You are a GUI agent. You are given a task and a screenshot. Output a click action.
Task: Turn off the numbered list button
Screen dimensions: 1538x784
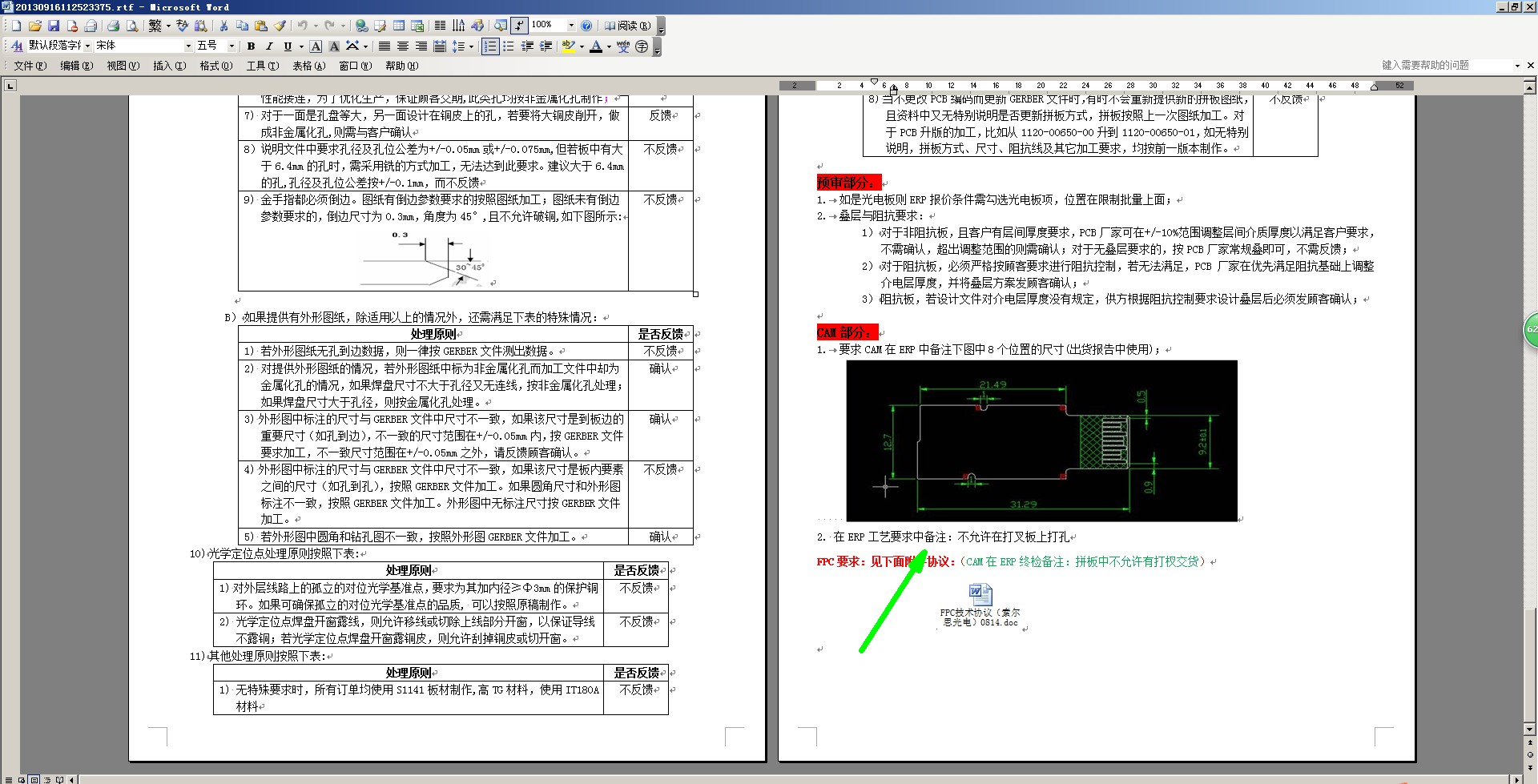tap(490, 46)
